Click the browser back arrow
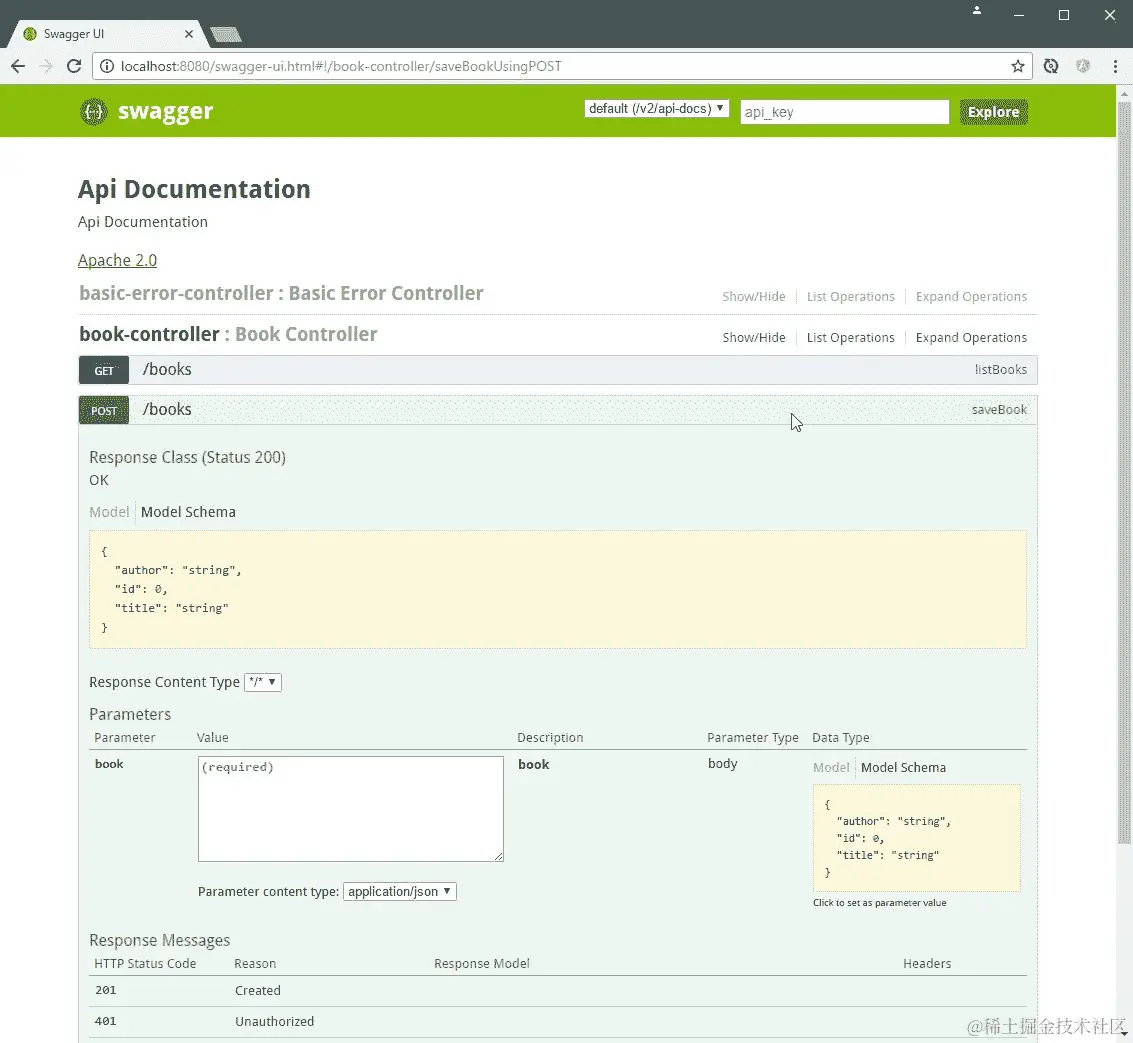 (x=18, y=66)
